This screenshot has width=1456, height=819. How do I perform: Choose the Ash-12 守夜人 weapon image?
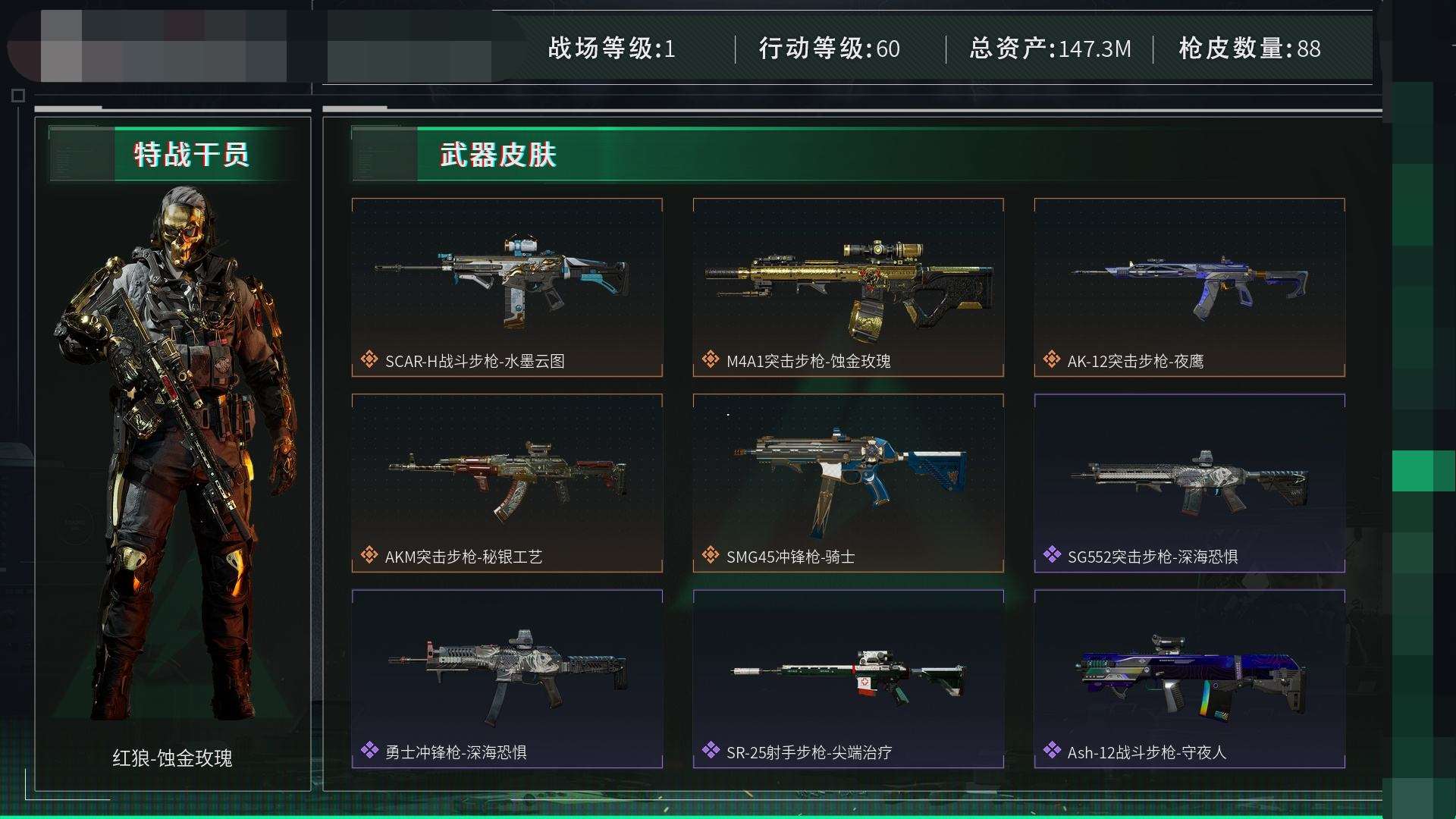coord(1190,676)
